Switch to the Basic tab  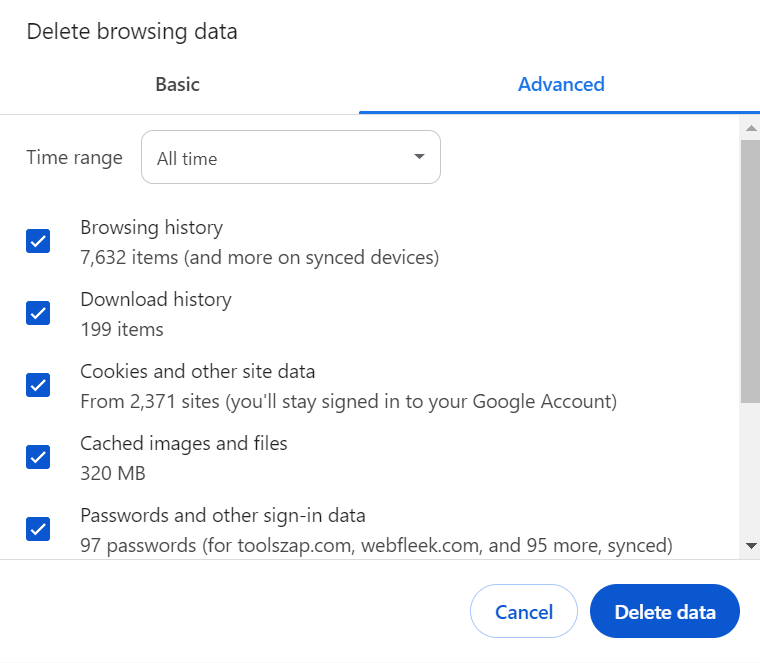pos(177,85)
